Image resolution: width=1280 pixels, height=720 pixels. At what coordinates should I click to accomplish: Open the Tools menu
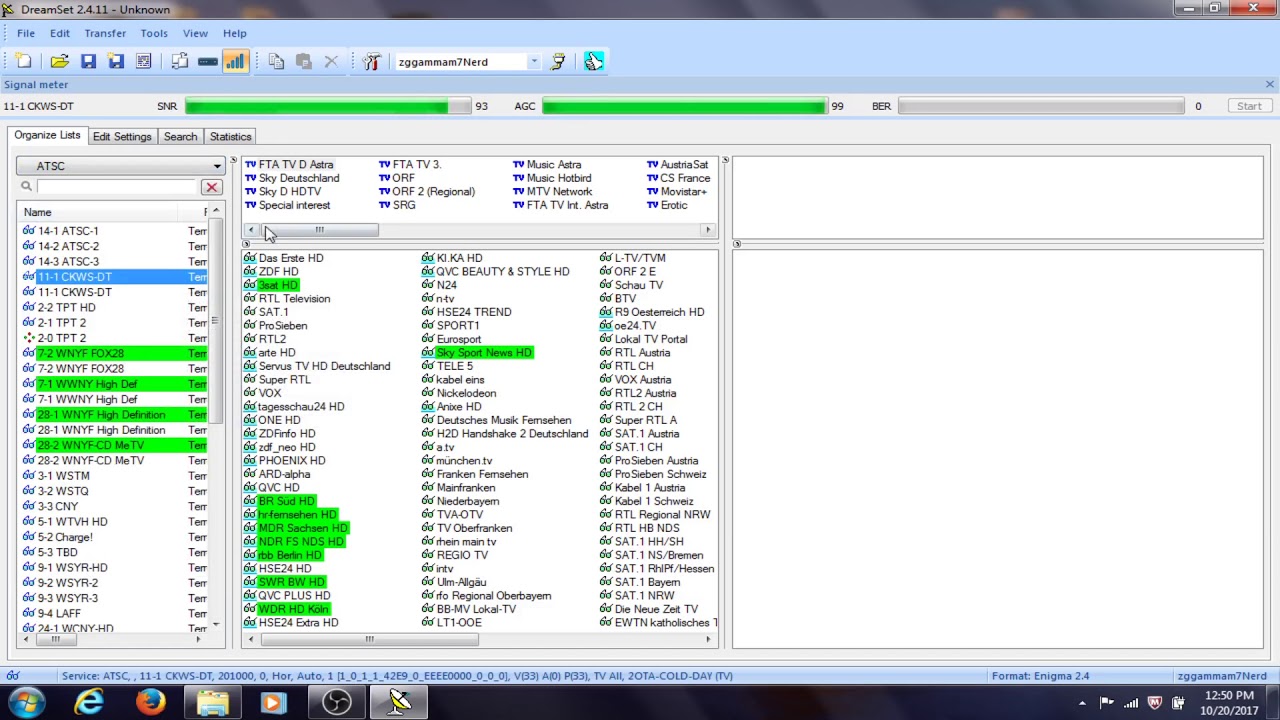154,33
